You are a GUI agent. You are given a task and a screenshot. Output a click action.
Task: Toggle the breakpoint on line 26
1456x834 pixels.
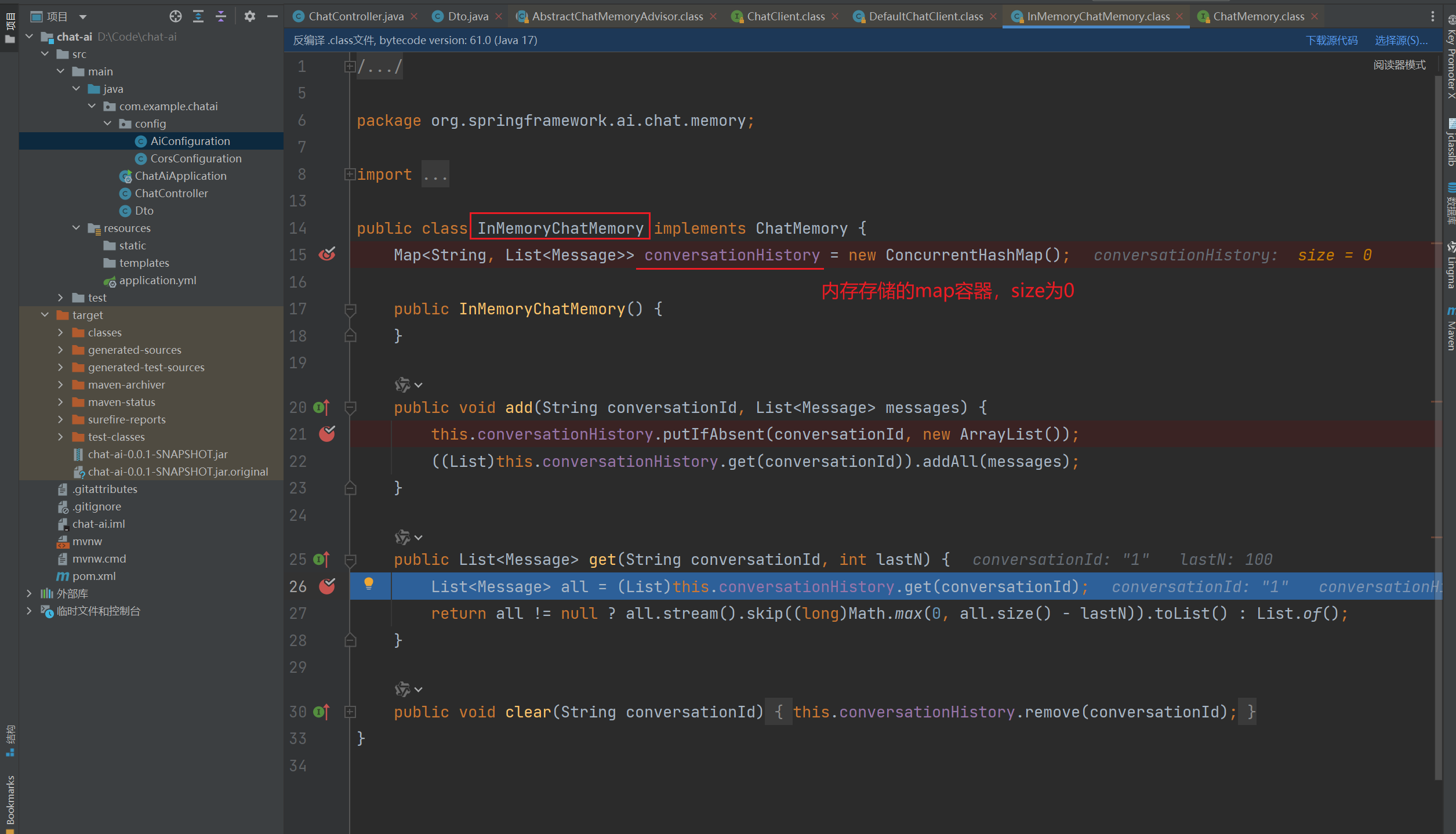pyautogui.click(x=327, y=586)
